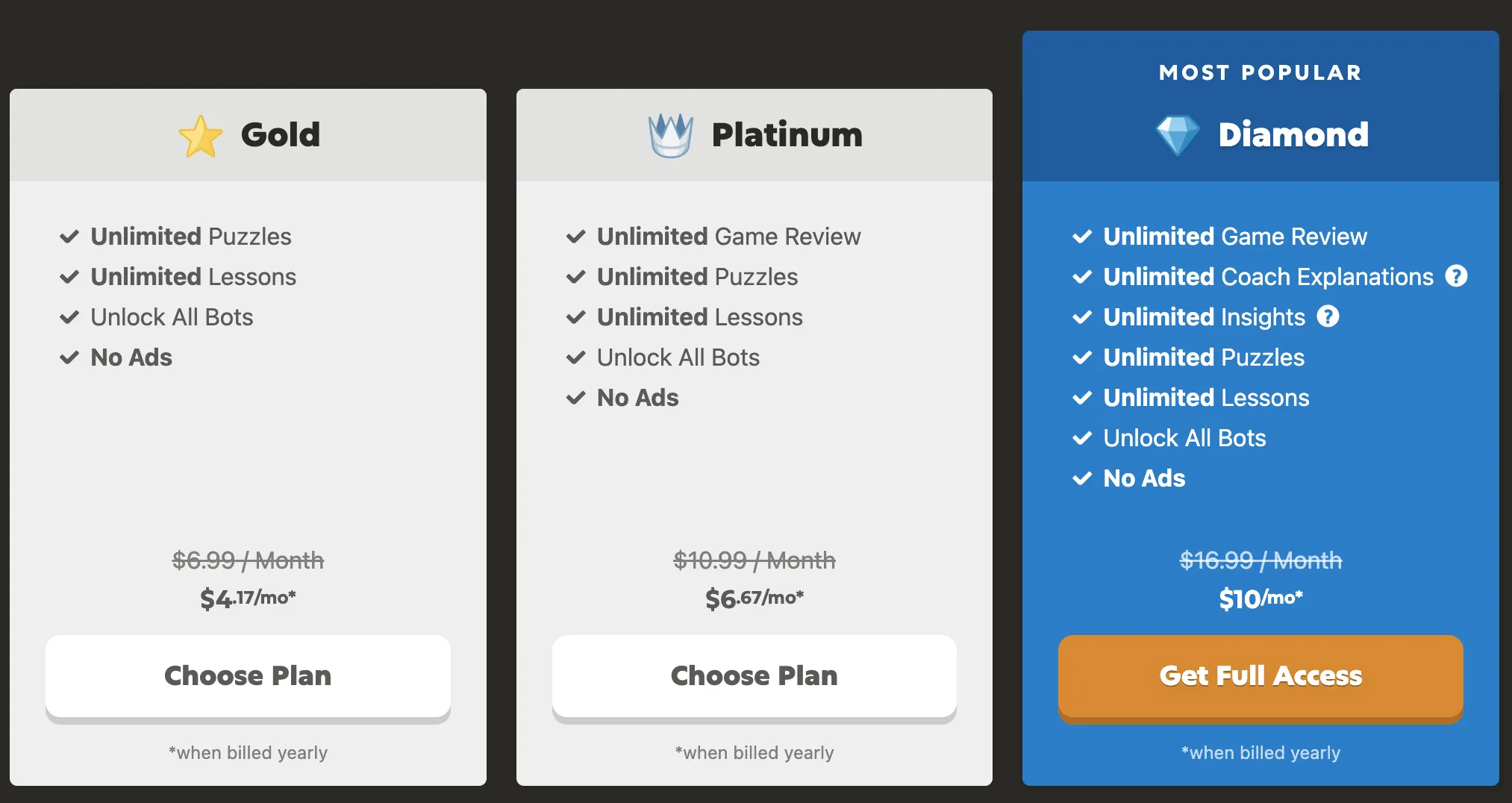Click Diamond's $10/mo price
The height and width of the screenshot is (803, 1512).
(x=1260, y=599)
